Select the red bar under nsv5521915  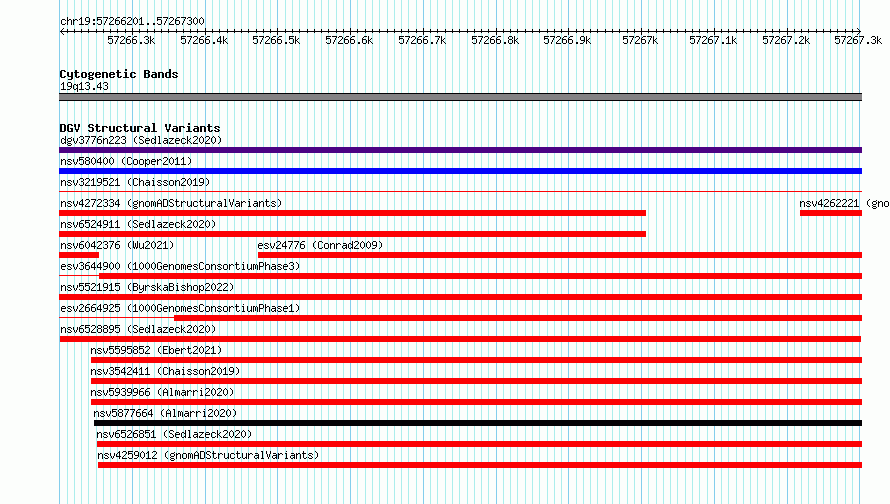pyautogui.click(x=460, y=297)
